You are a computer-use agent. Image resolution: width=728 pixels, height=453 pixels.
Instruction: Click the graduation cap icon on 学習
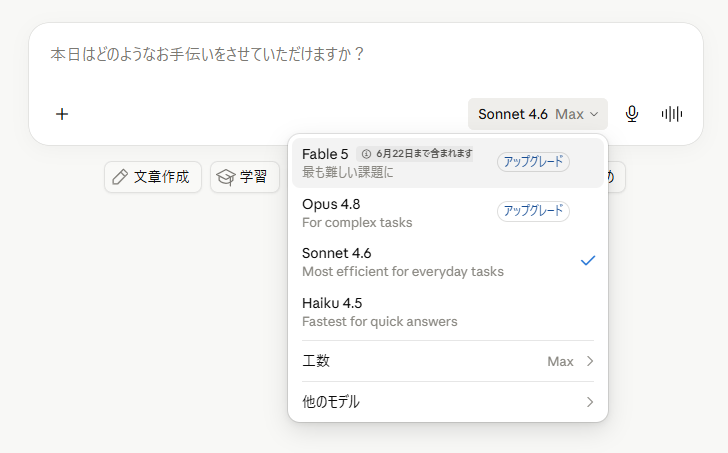point(226,177)
